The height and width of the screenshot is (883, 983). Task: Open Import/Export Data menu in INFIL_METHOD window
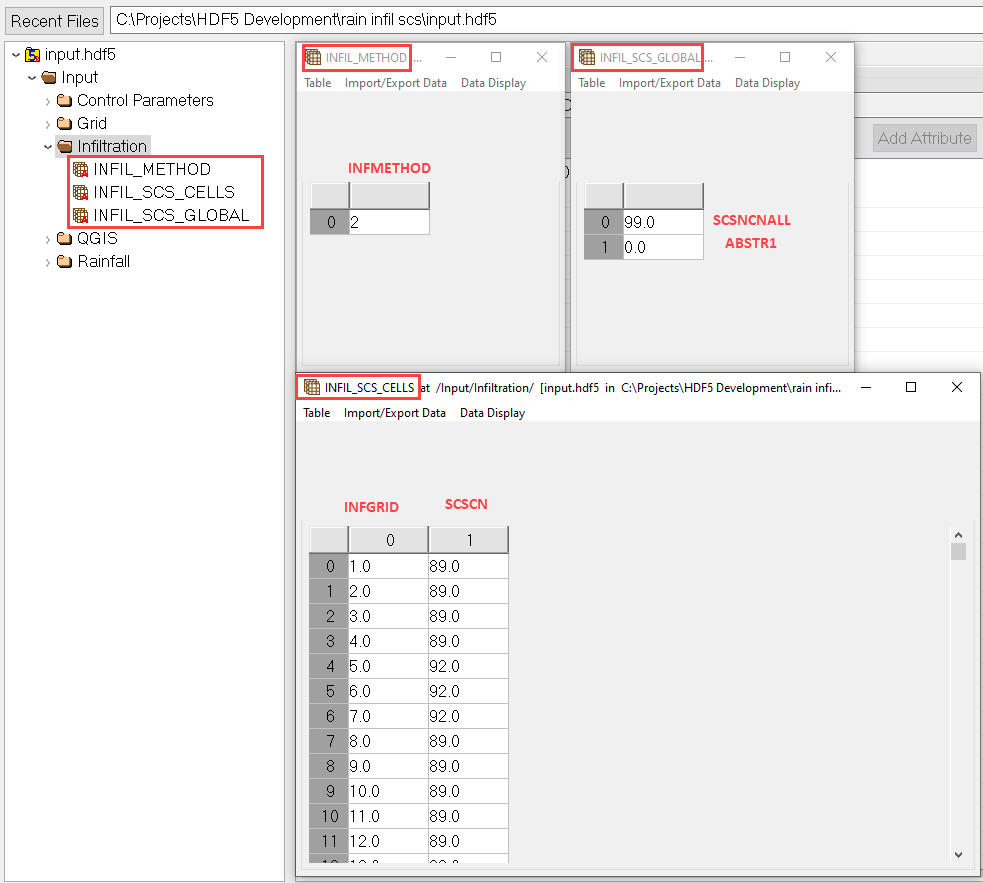click(395, 83)
